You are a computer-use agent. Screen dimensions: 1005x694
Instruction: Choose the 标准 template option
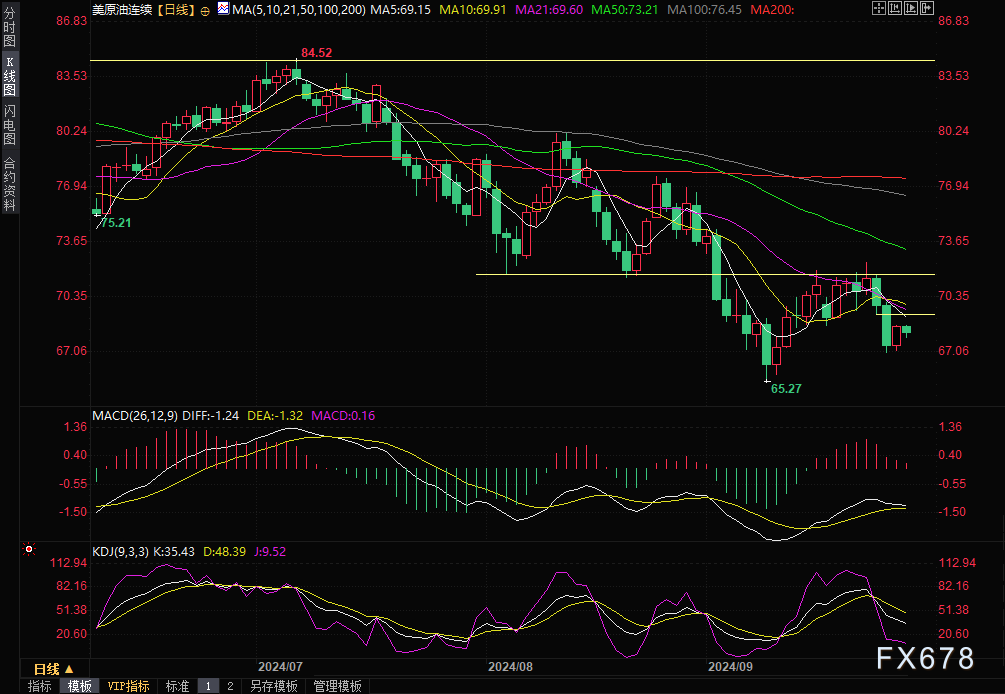177,686
